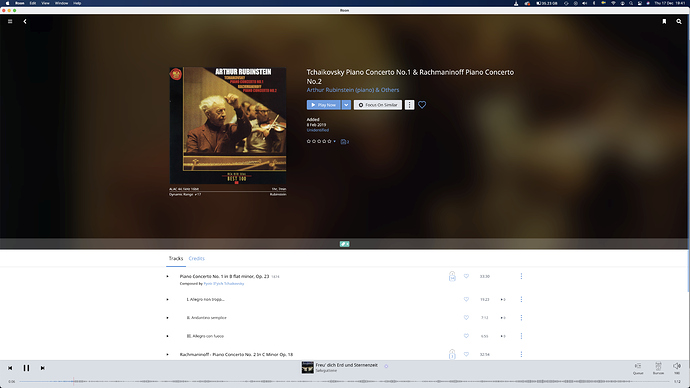
Task: Click signal path dot beside now-playing title
Action: [x=386, y=366]
